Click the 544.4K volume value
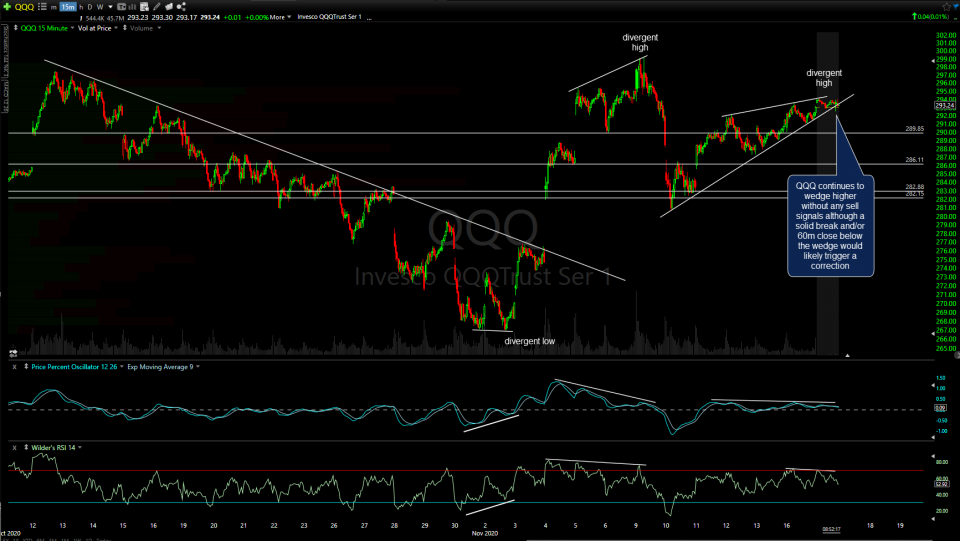 [x=95, y=18]
